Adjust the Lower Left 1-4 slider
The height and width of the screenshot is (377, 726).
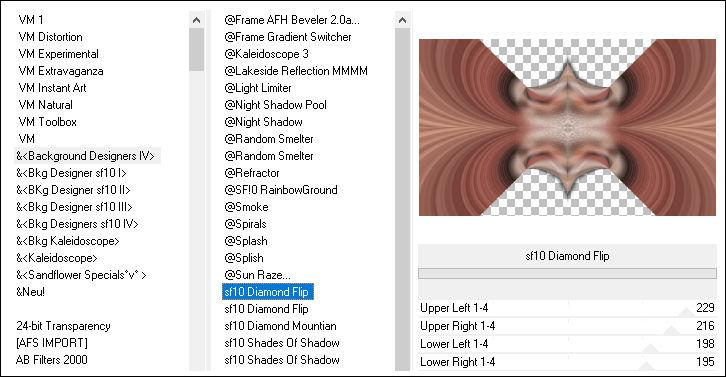click(567, 344)
